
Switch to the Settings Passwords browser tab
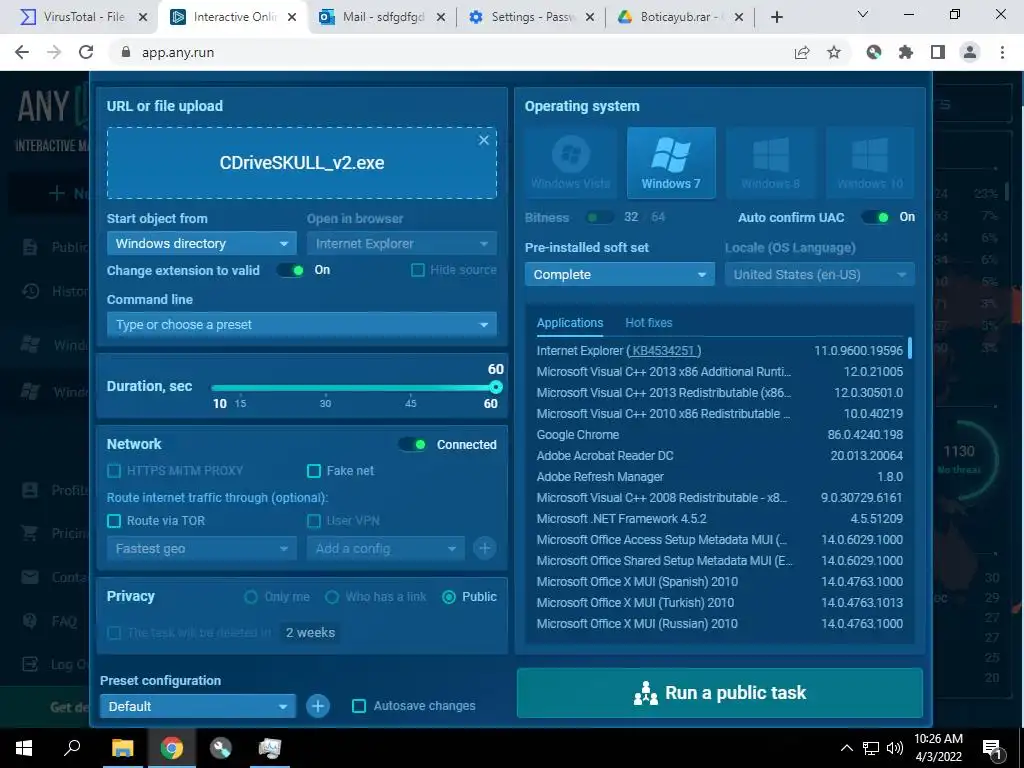pyautogui.click(x=530, y=17)
